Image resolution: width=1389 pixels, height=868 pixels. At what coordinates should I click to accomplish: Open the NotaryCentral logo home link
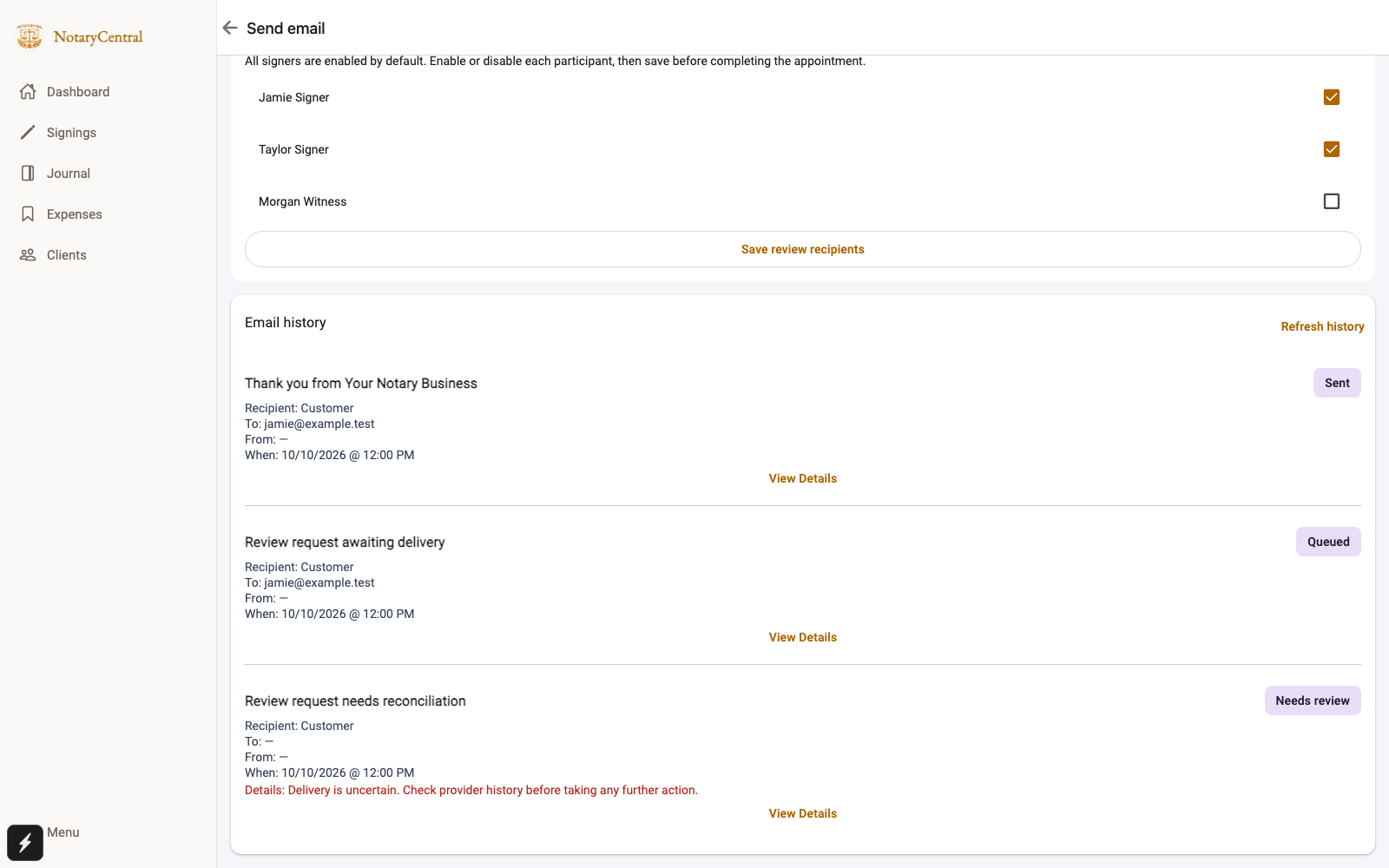click(x=79, y=36)
